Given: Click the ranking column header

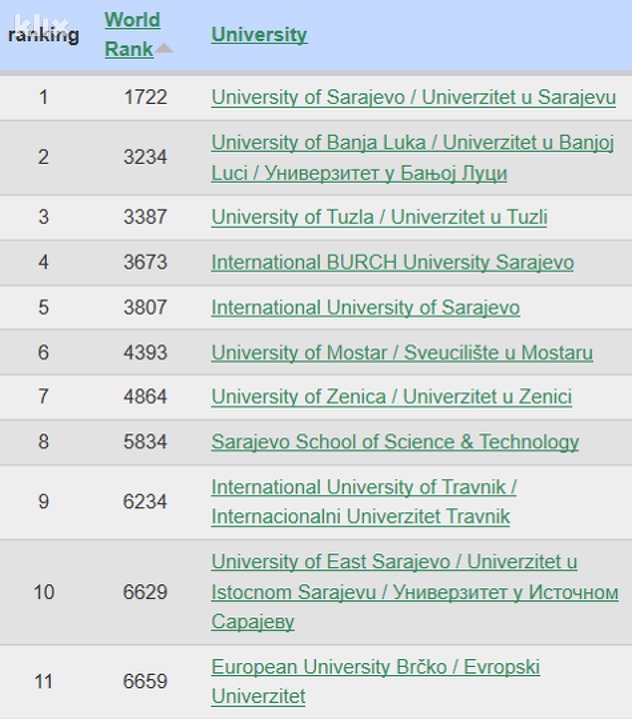Looking at the screenshot, I should pos(43,36).
